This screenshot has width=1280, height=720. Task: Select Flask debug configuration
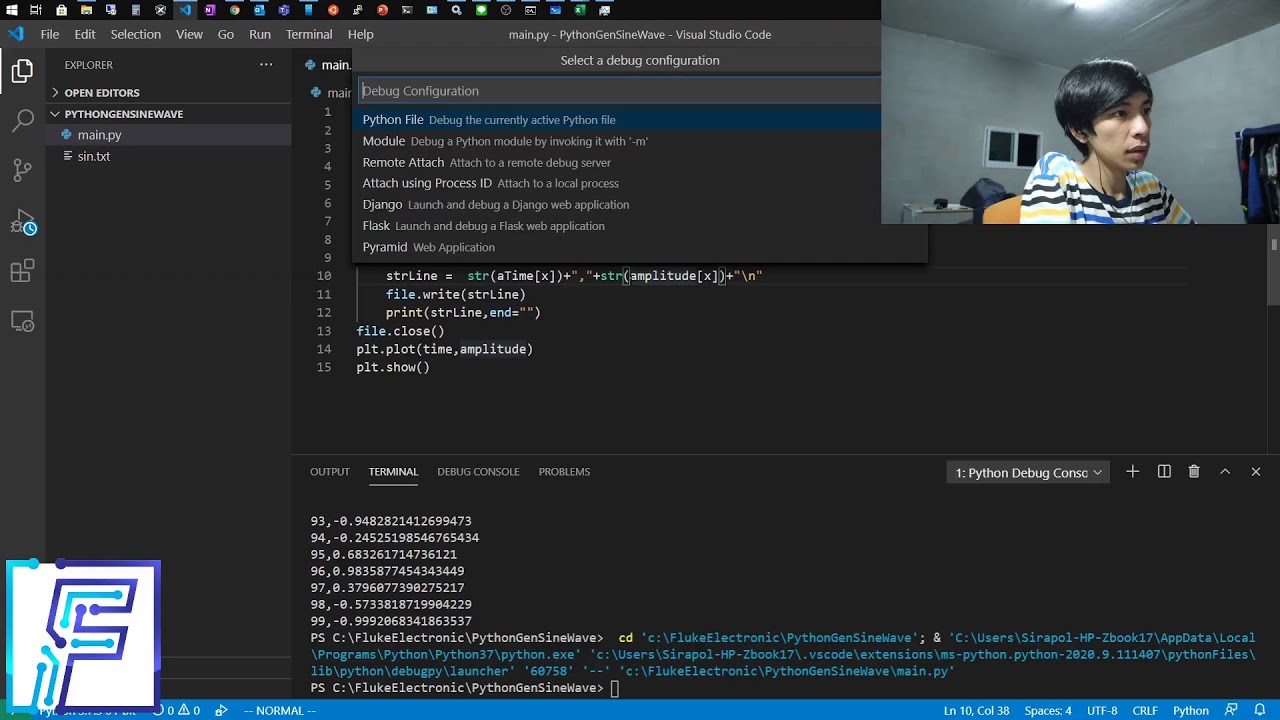tap(640, 225)
